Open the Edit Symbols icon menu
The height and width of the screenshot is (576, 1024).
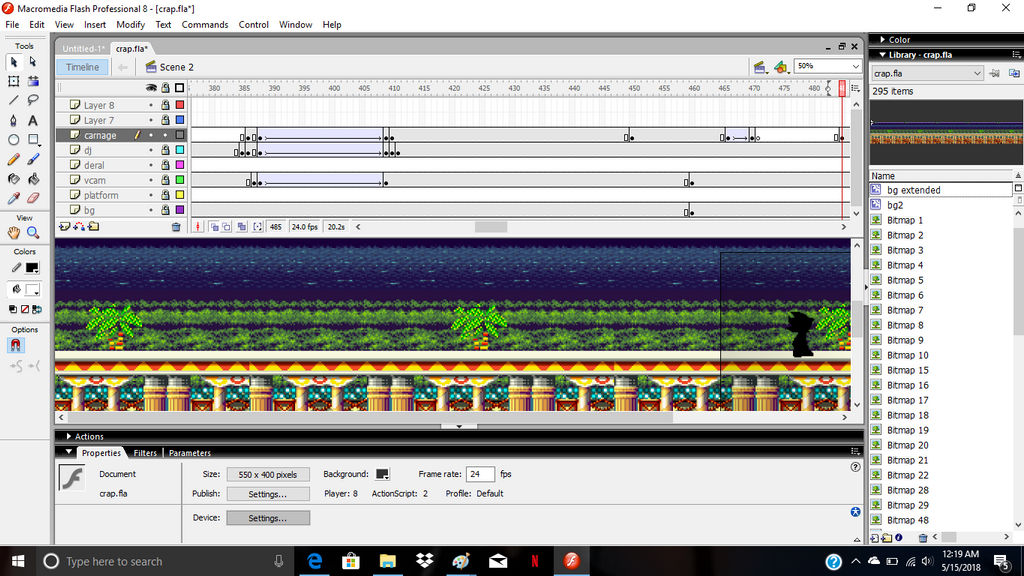[780, 67]
